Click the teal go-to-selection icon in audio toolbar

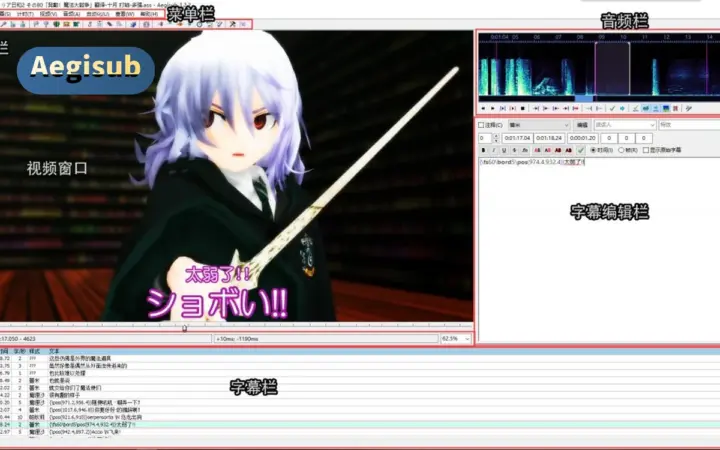click(x=622, y=108)
